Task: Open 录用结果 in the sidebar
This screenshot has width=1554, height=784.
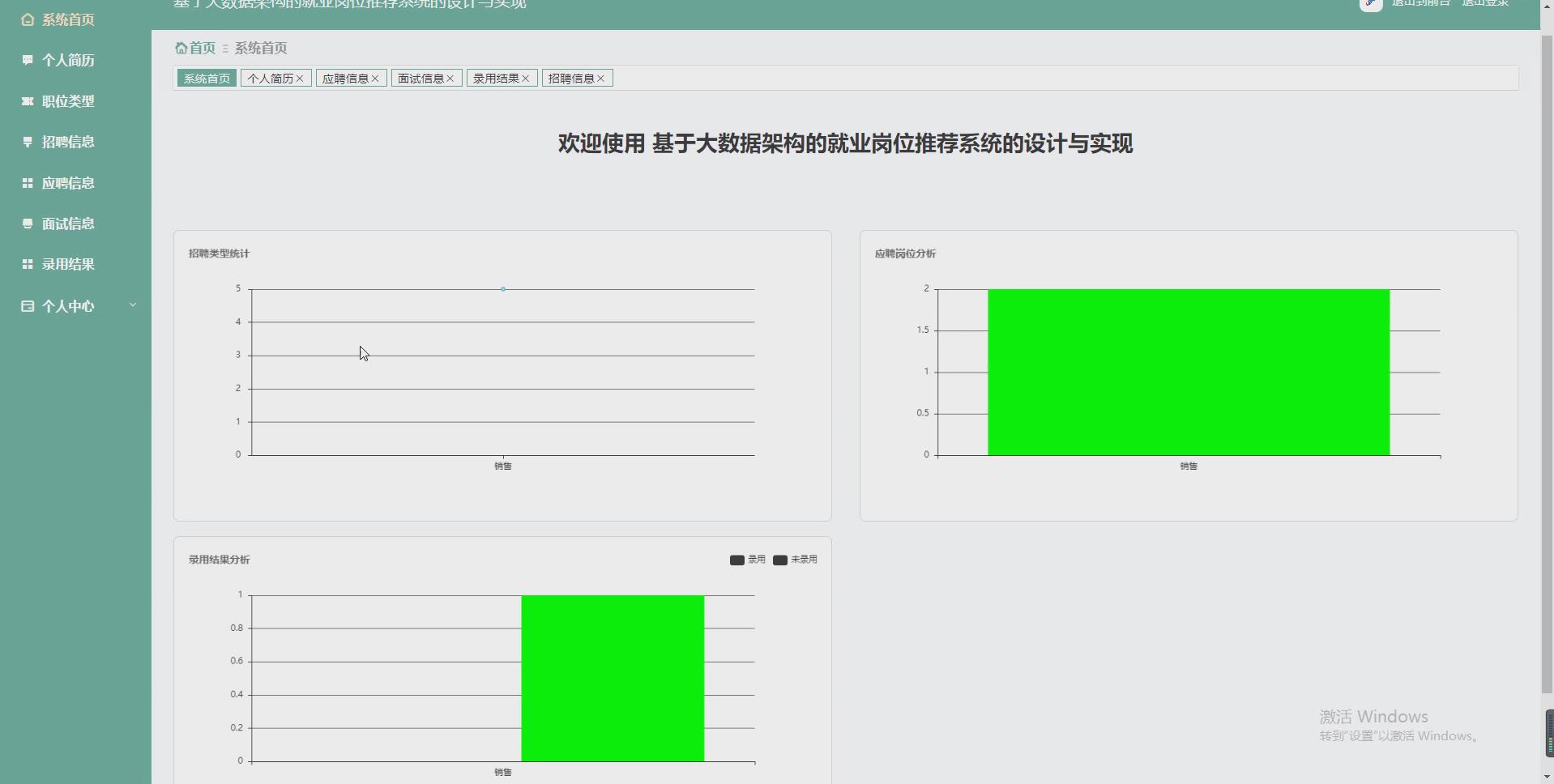Action: [x=68, y=264]
